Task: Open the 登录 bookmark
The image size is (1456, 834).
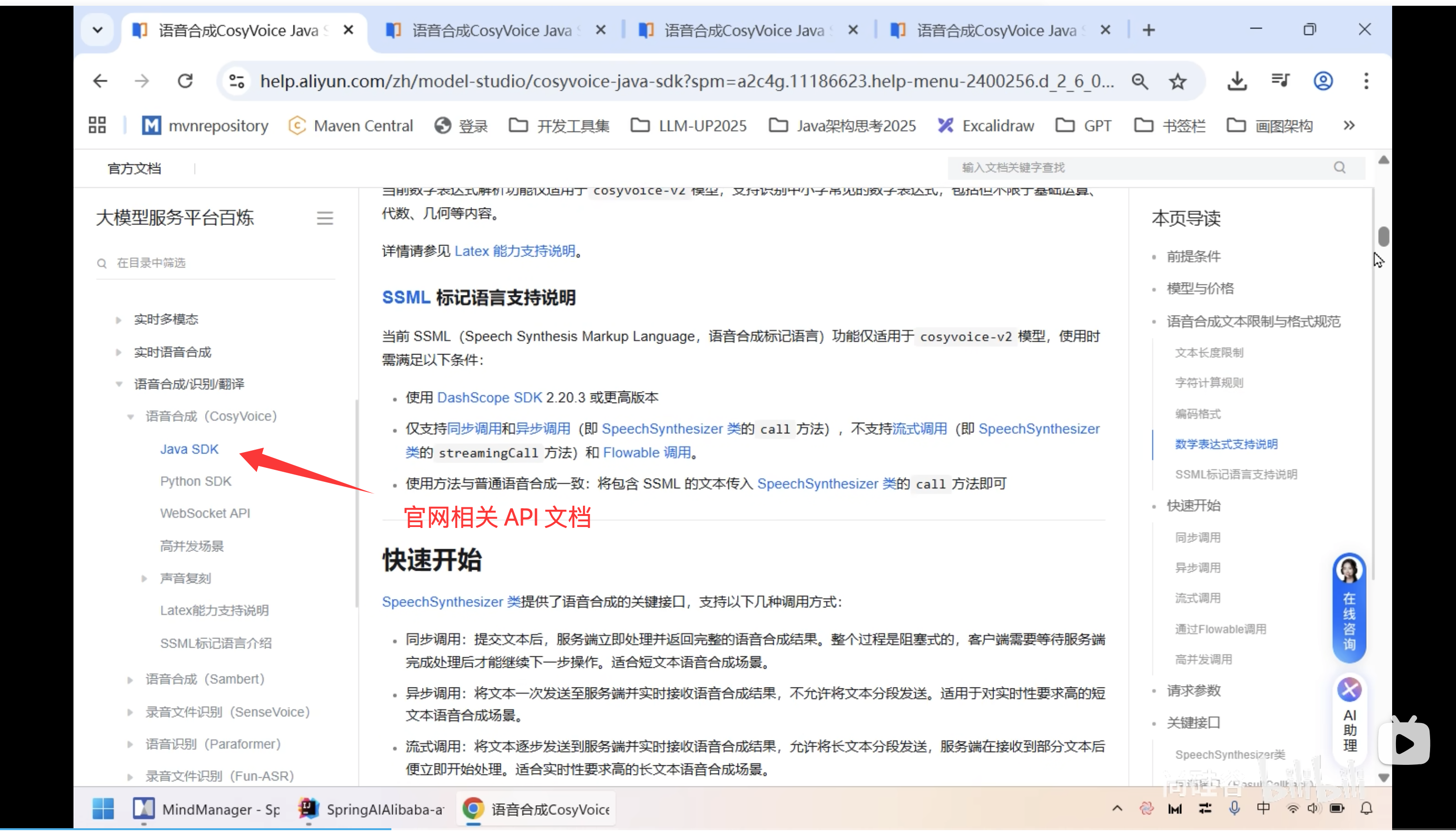Action: [461, 125]
